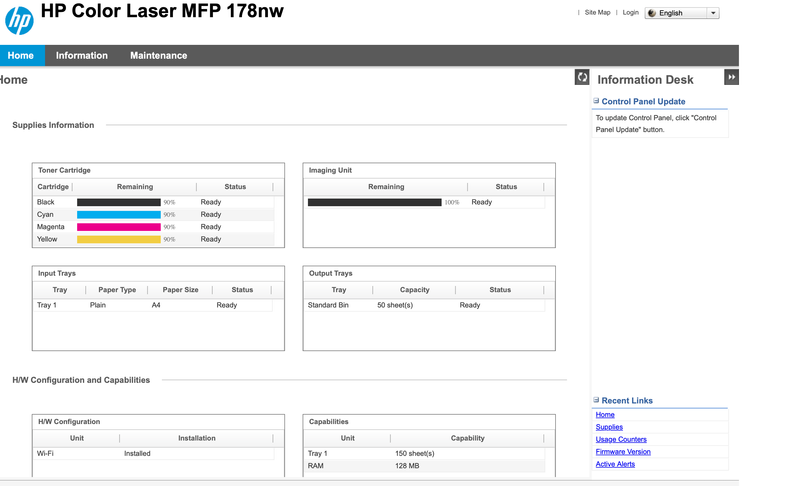Switch to the Maintenance tab
799x486 pixels.
click(x=158, y=56)
